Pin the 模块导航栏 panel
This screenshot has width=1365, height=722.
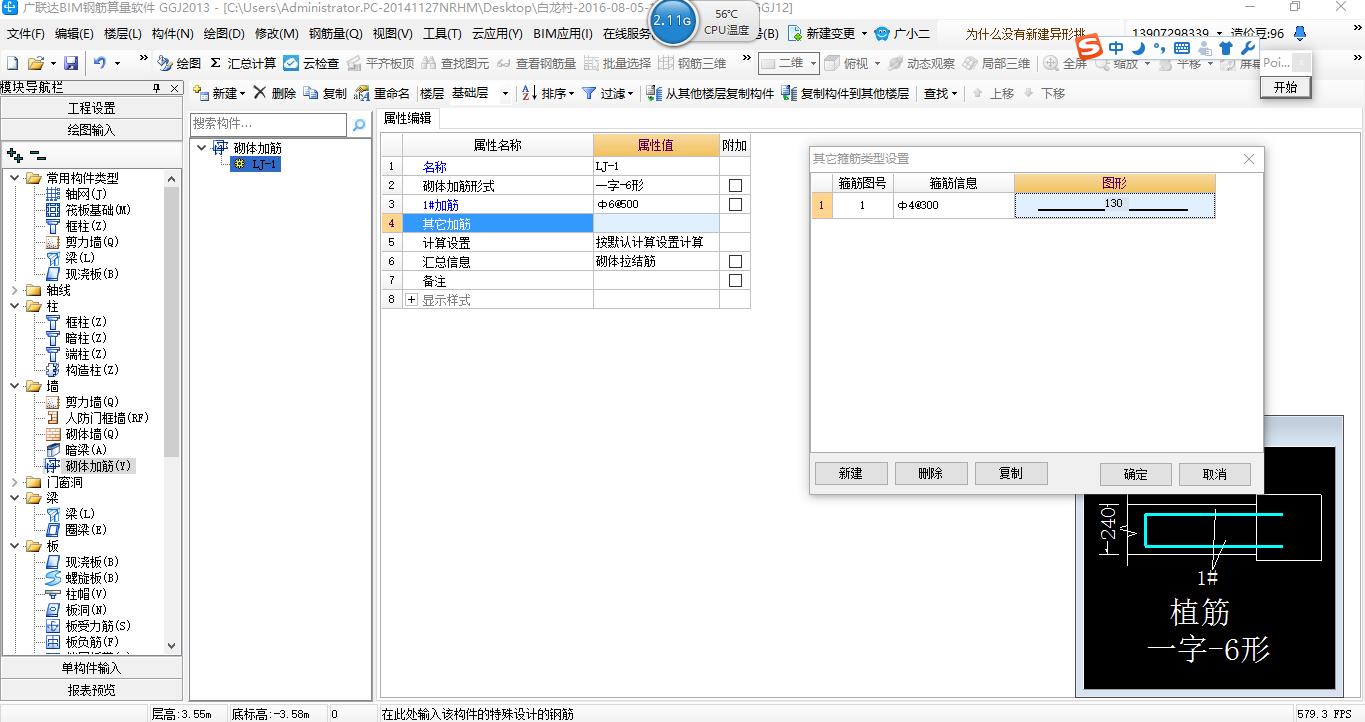[x=156, y=88]
